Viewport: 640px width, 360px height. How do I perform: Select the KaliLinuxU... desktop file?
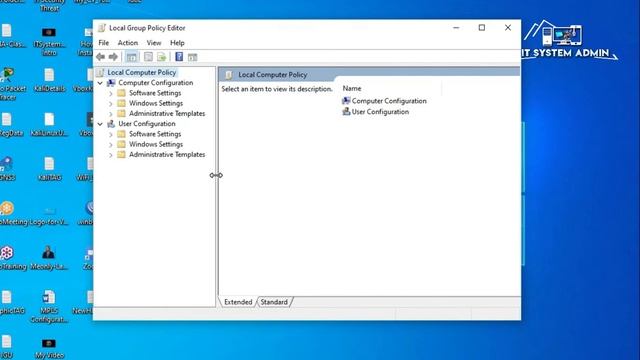[x=49, y=124]
